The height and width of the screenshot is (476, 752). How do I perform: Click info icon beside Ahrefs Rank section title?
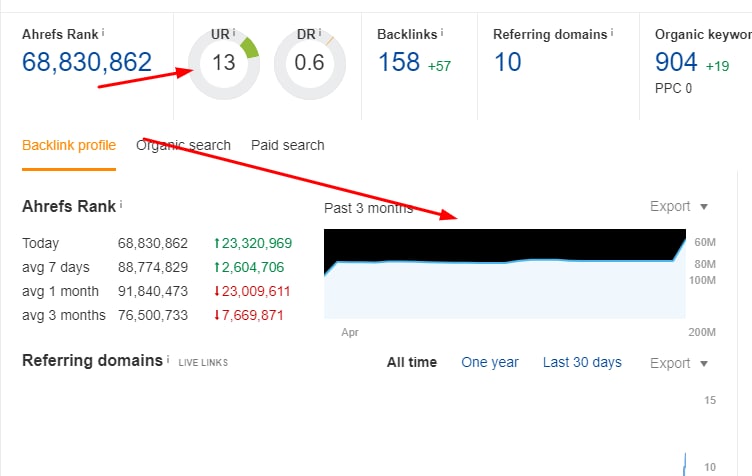pos(121,205)
